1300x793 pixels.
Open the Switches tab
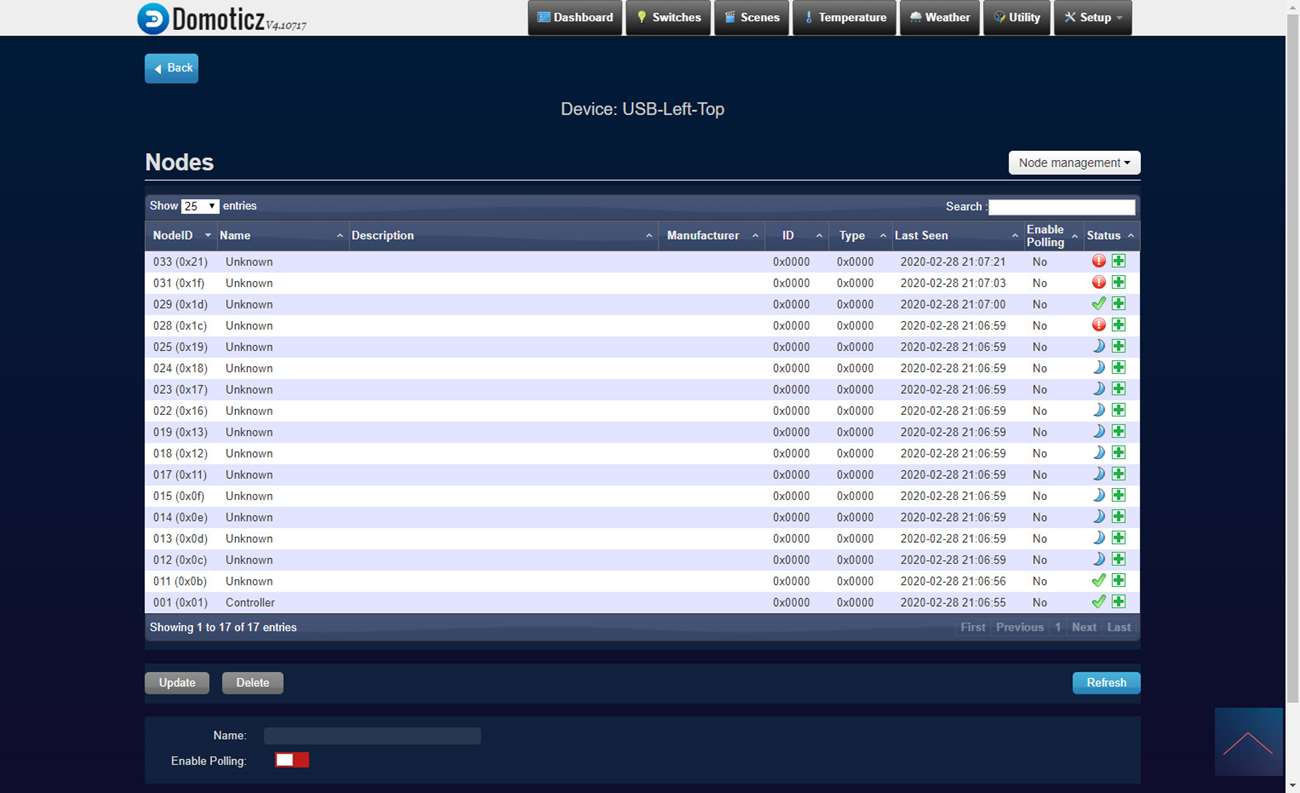668,18
